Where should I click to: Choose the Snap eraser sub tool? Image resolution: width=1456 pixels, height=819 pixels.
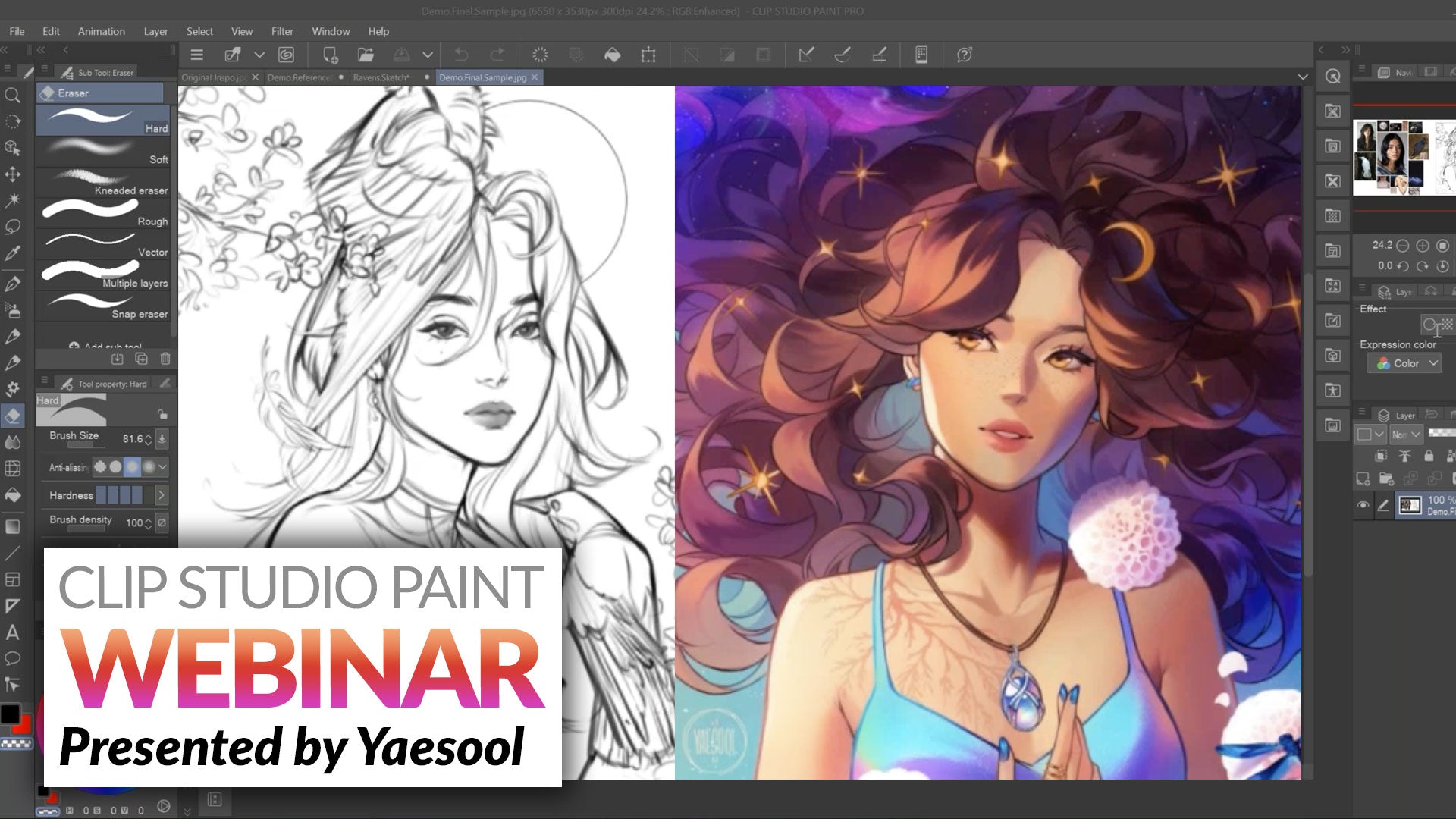(103, 306)
